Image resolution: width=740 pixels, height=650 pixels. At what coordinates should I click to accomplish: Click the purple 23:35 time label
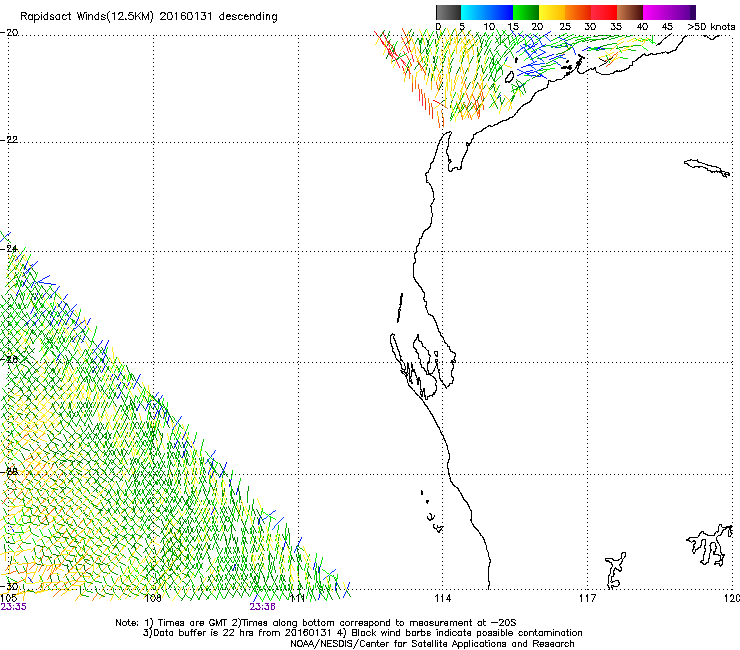click(14, 607)
